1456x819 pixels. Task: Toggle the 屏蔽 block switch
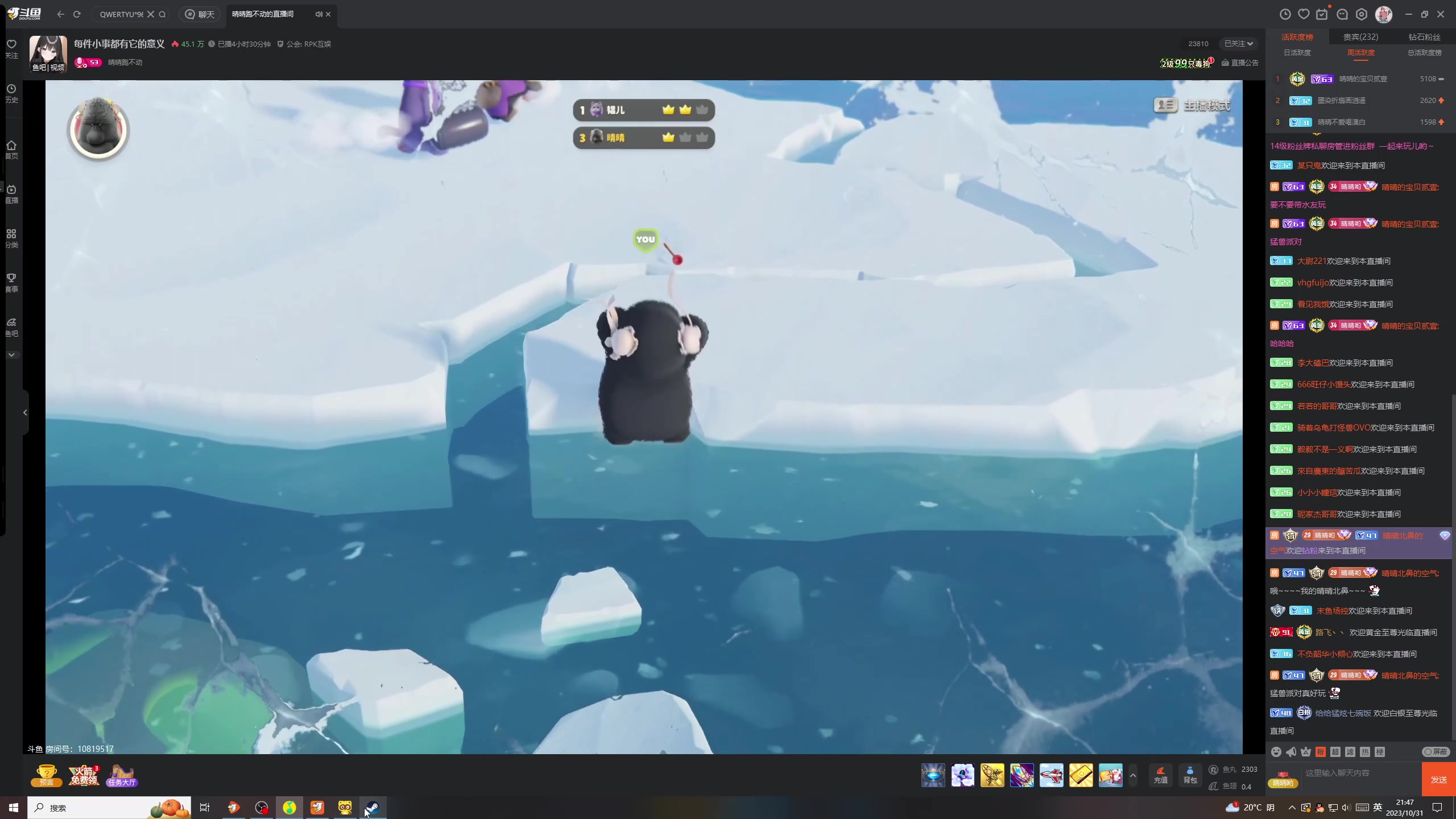1435,752
